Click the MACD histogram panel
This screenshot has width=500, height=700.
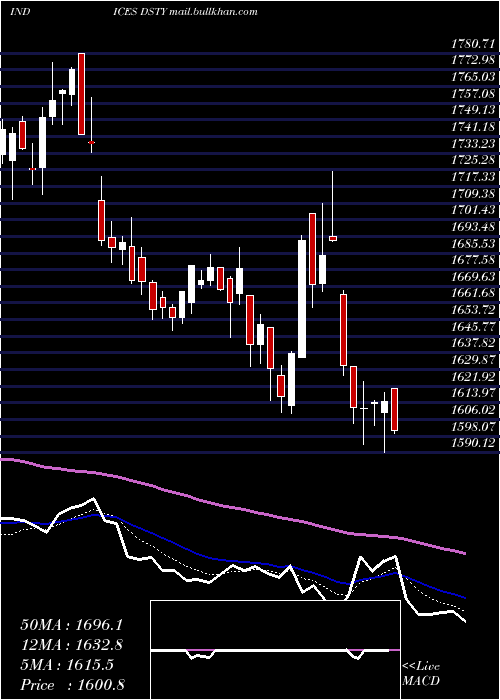(x=275, y=650)
